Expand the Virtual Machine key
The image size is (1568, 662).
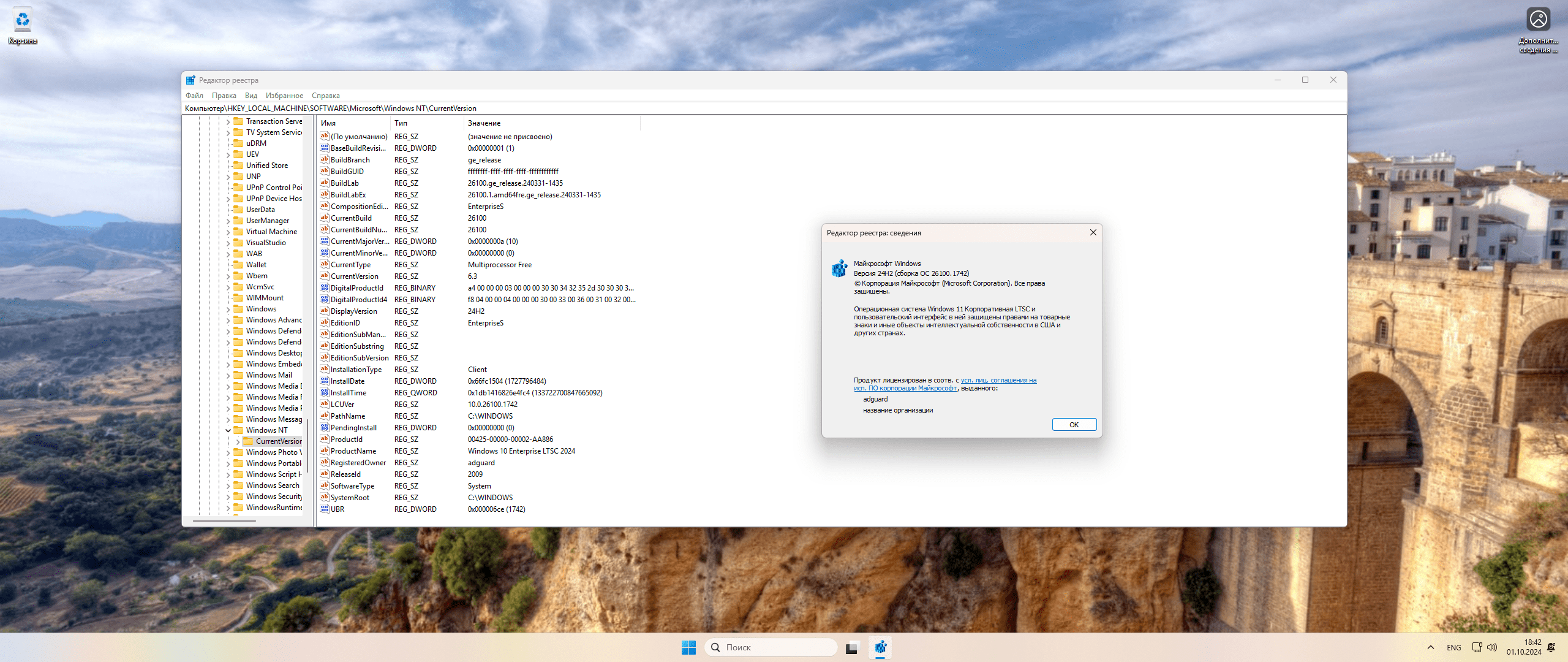228,232
